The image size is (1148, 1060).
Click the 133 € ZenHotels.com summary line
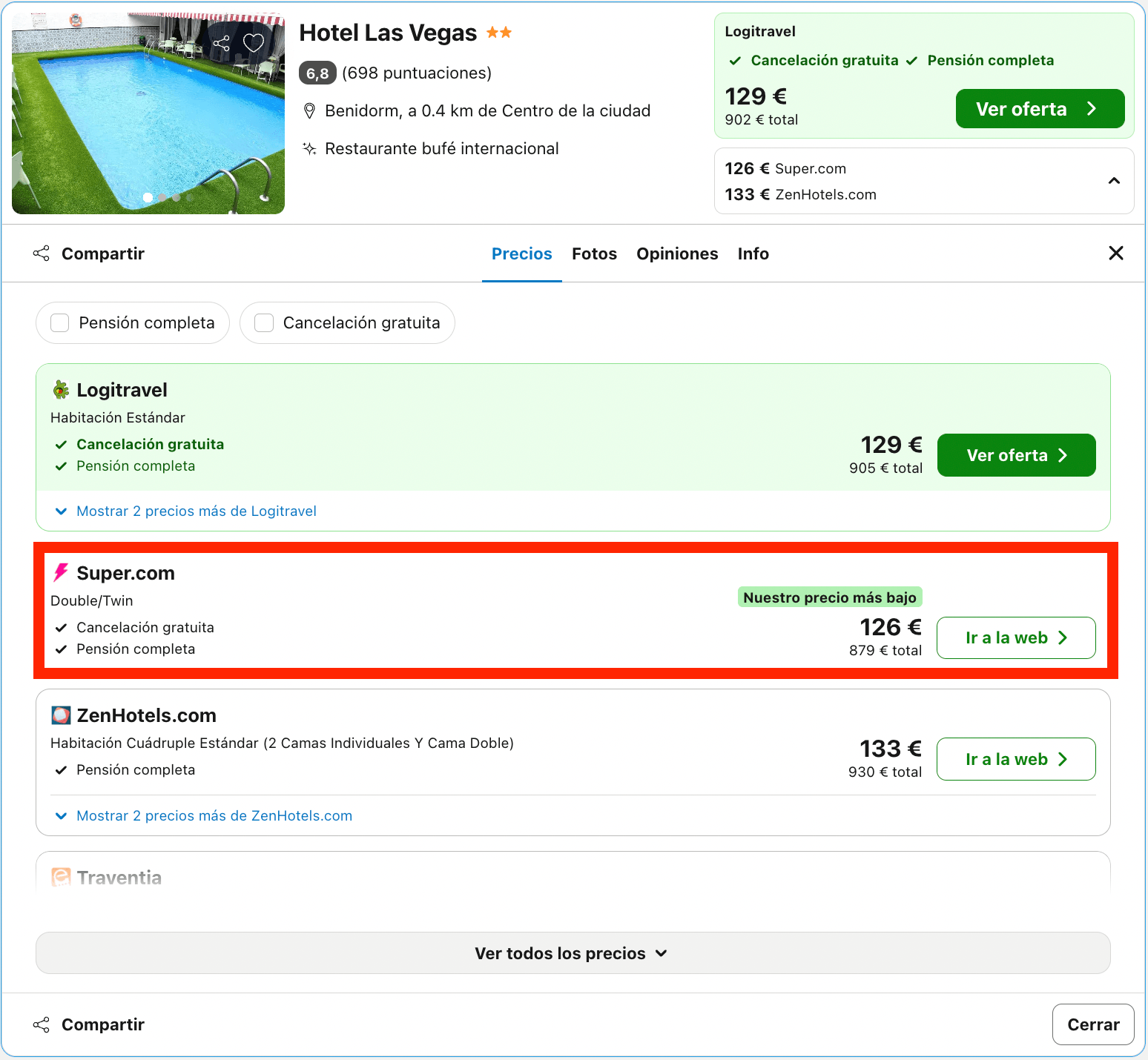tap(800, 194)
